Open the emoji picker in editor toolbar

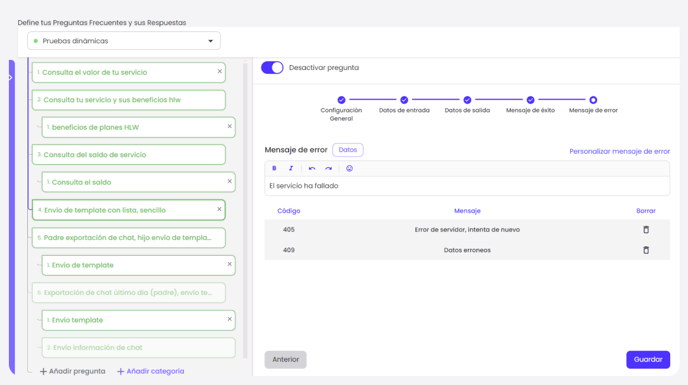[349, 168]
